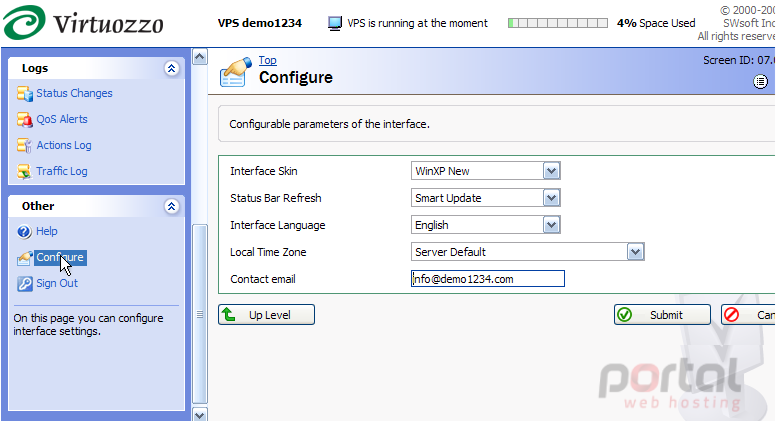Click the Configure page header icon
Image resolution: width=776 pixels, height=422 pixels.
tap(236, 72)
